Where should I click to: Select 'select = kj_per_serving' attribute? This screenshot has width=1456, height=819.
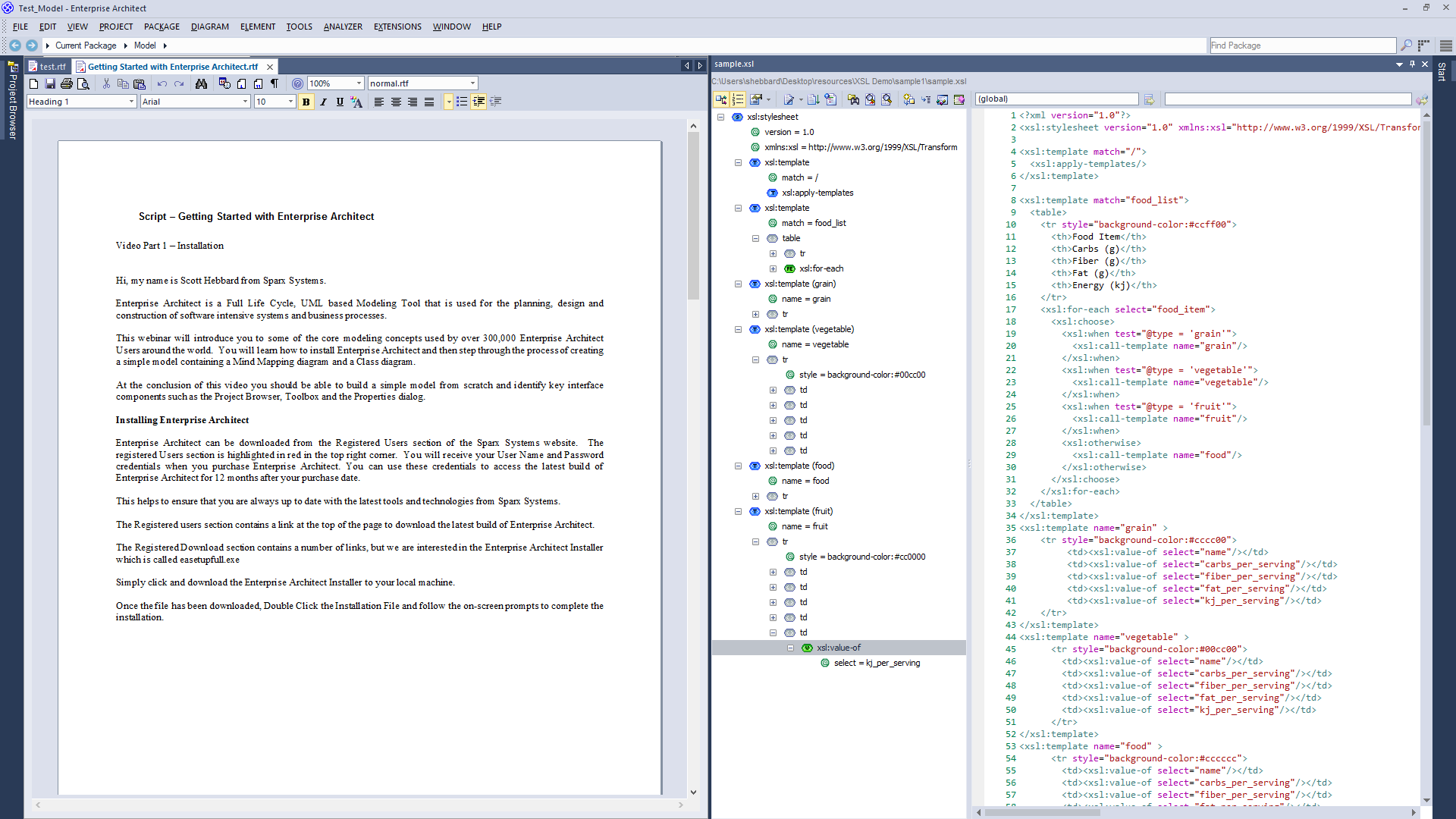[x=877, y=663]
